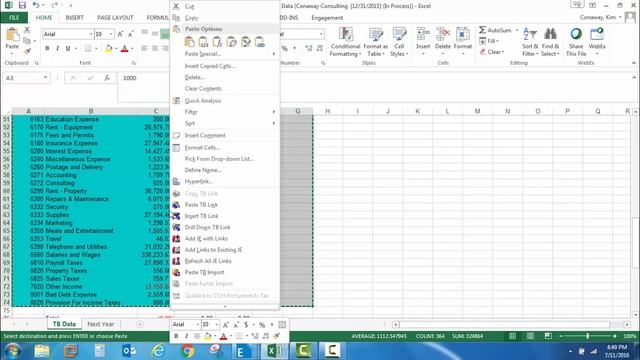Viewport: 640px width, 360px height.
Task: Open the Engagement ribbon tab
Action: click(327, 18)
